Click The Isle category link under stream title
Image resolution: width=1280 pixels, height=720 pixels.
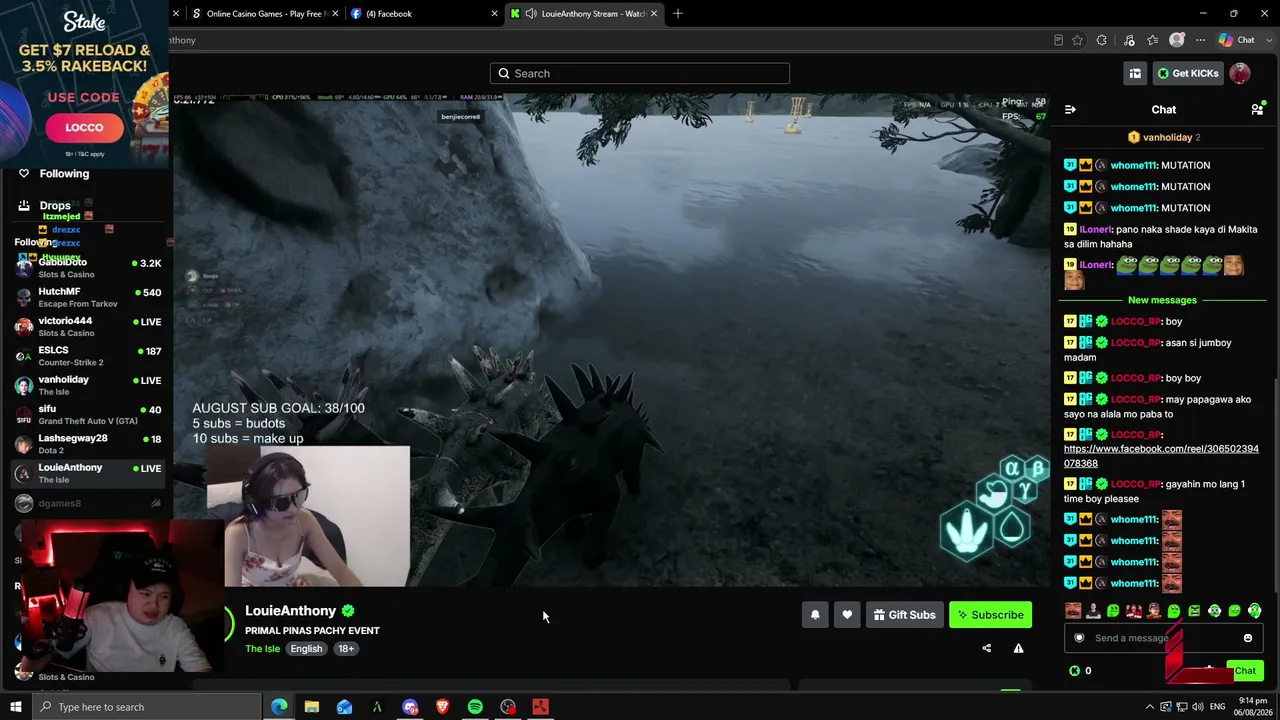click(263, 649)
